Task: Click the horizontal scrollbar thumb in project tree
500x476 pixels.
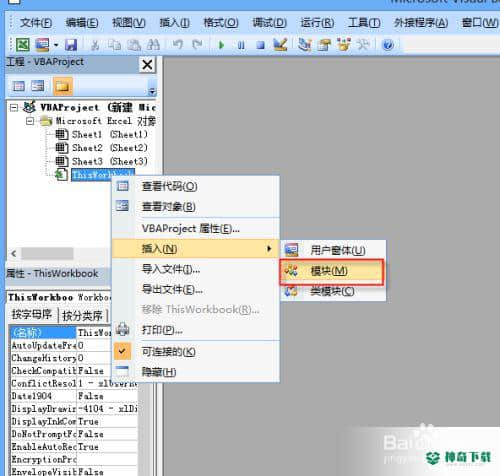Action: 47,254
